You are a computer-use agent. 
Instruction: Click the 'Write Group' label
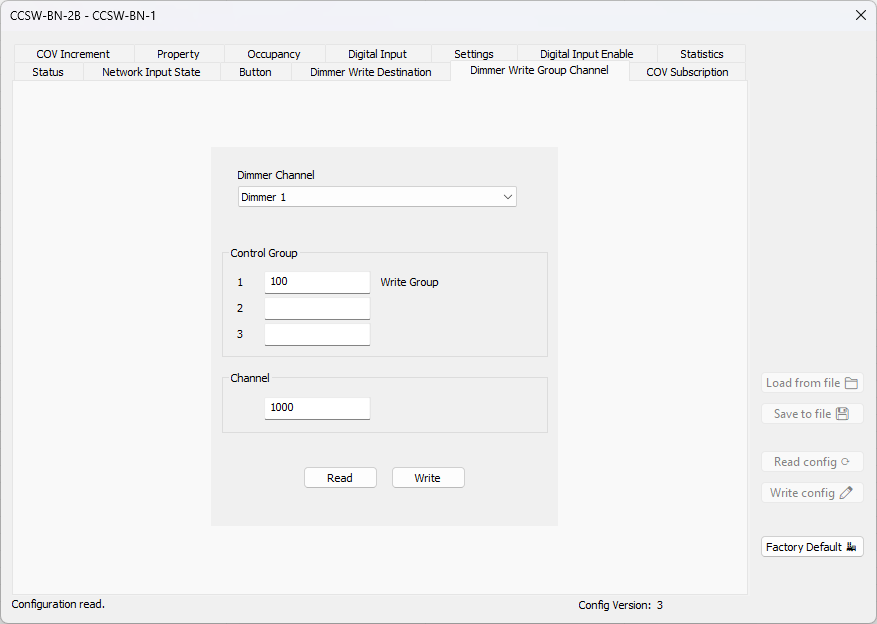click(409, 282)
